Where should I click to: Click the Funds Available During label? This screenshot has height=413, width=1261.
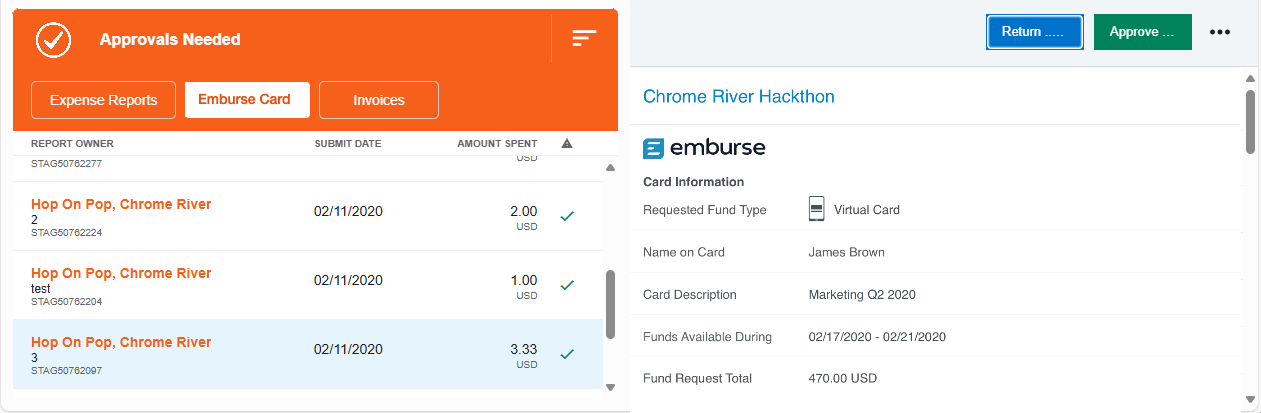pyautogui.click(x=707, y=336)
